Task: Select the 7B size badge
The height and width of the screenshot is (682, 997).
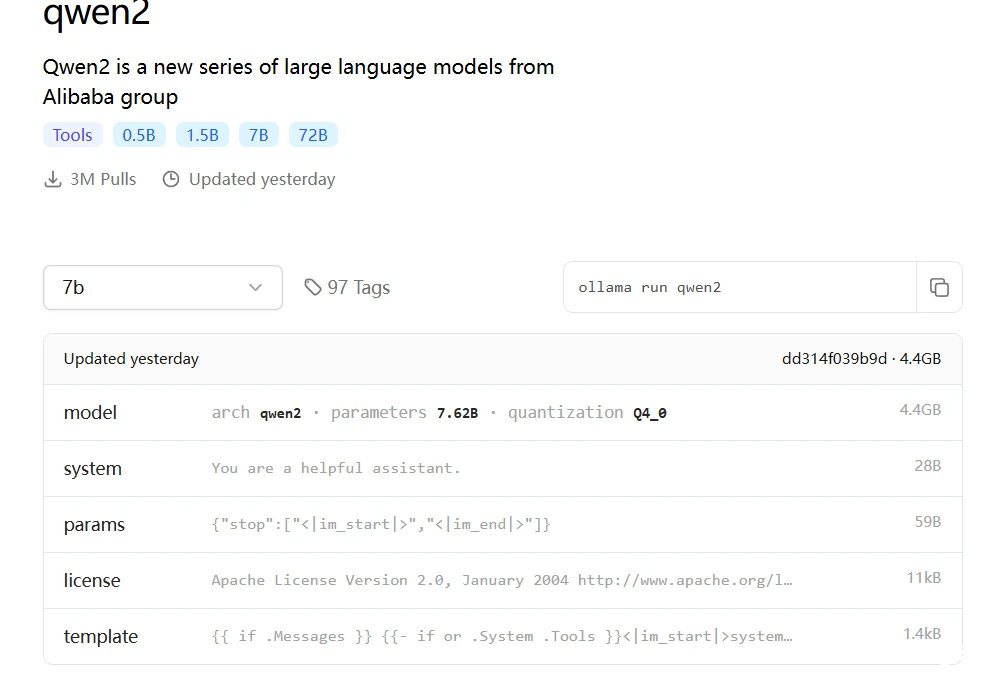Action: (259, 135)
